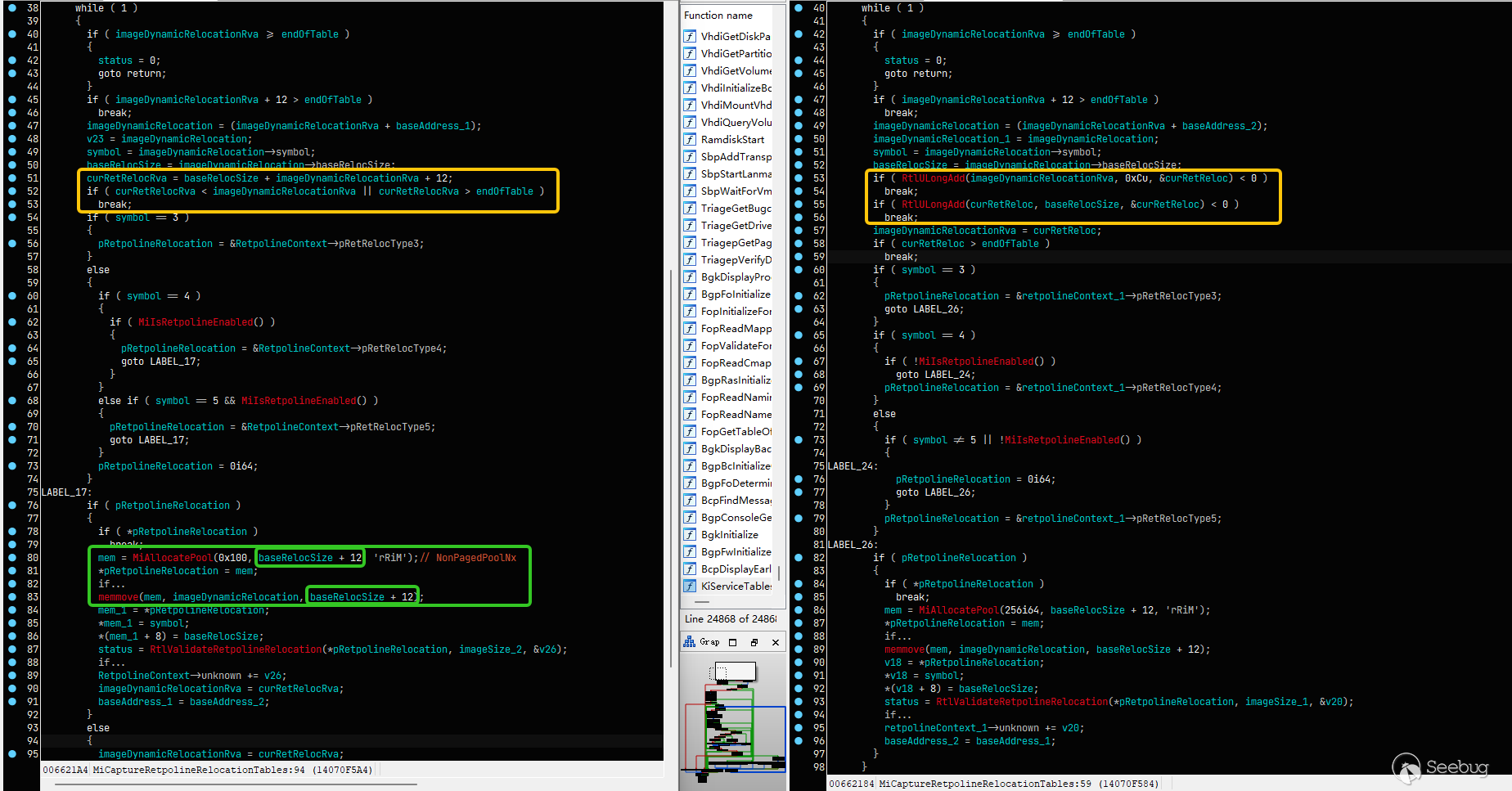Click the first RtlULongAdd call in right pane
The height and width of the screenshot is (791, 1512).
pos(934,178)
